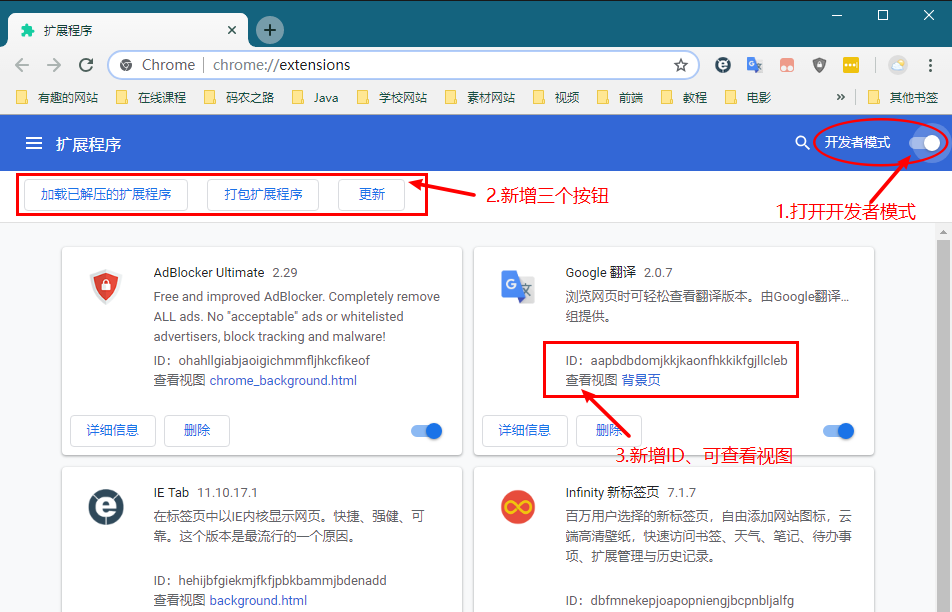Open the Java bookmark folder
The height and width of the screenshot is (612, 952).
pyautogui.click(x=315, y=98)
